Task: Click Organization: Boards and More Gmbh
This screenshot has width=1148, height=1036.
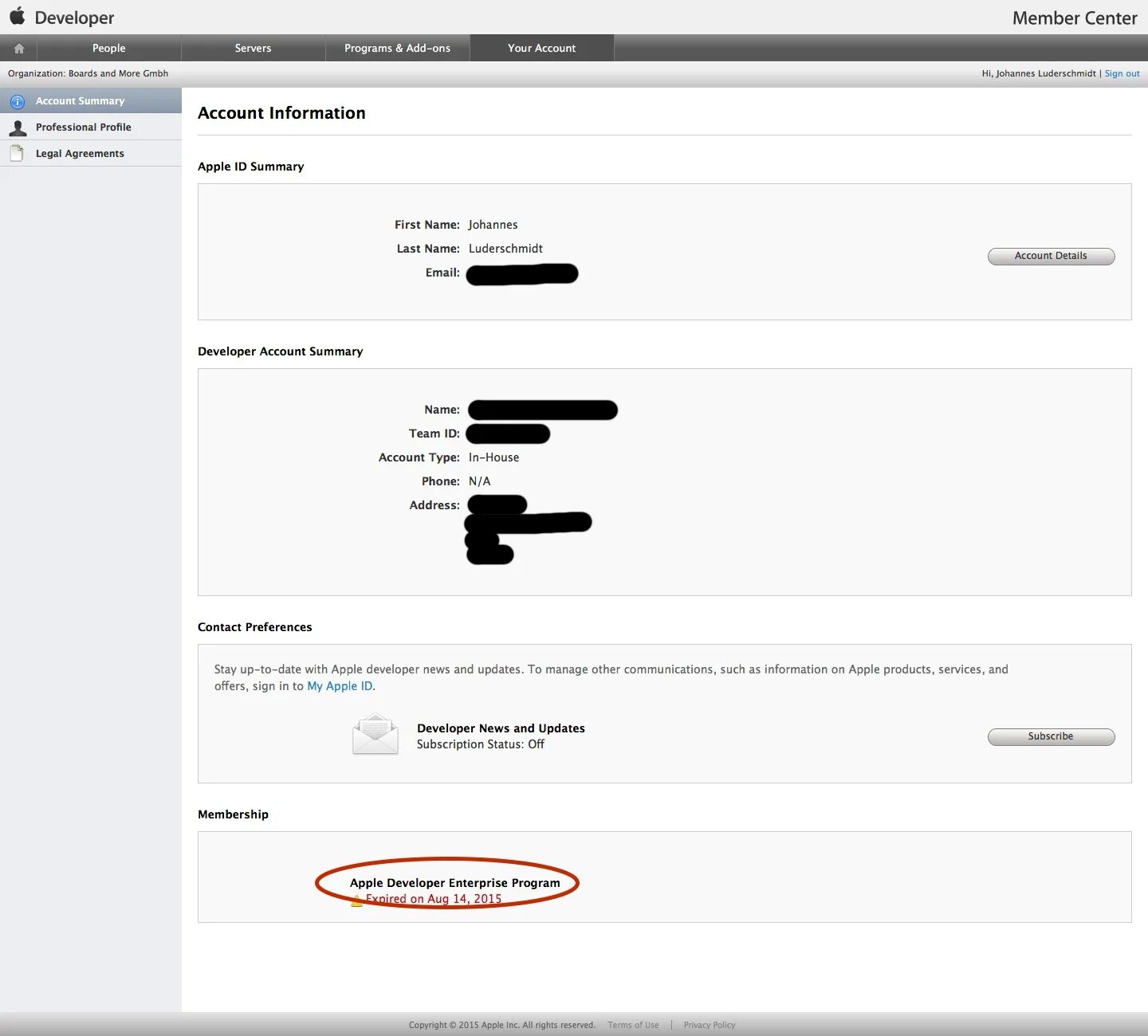Action: 88,73
